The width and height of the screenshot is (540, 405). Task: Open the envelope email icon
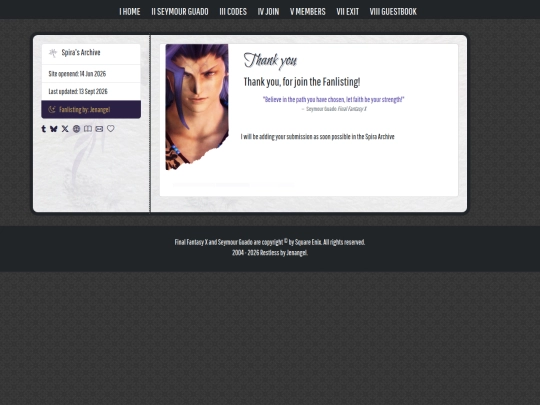[x=99, y=129]
